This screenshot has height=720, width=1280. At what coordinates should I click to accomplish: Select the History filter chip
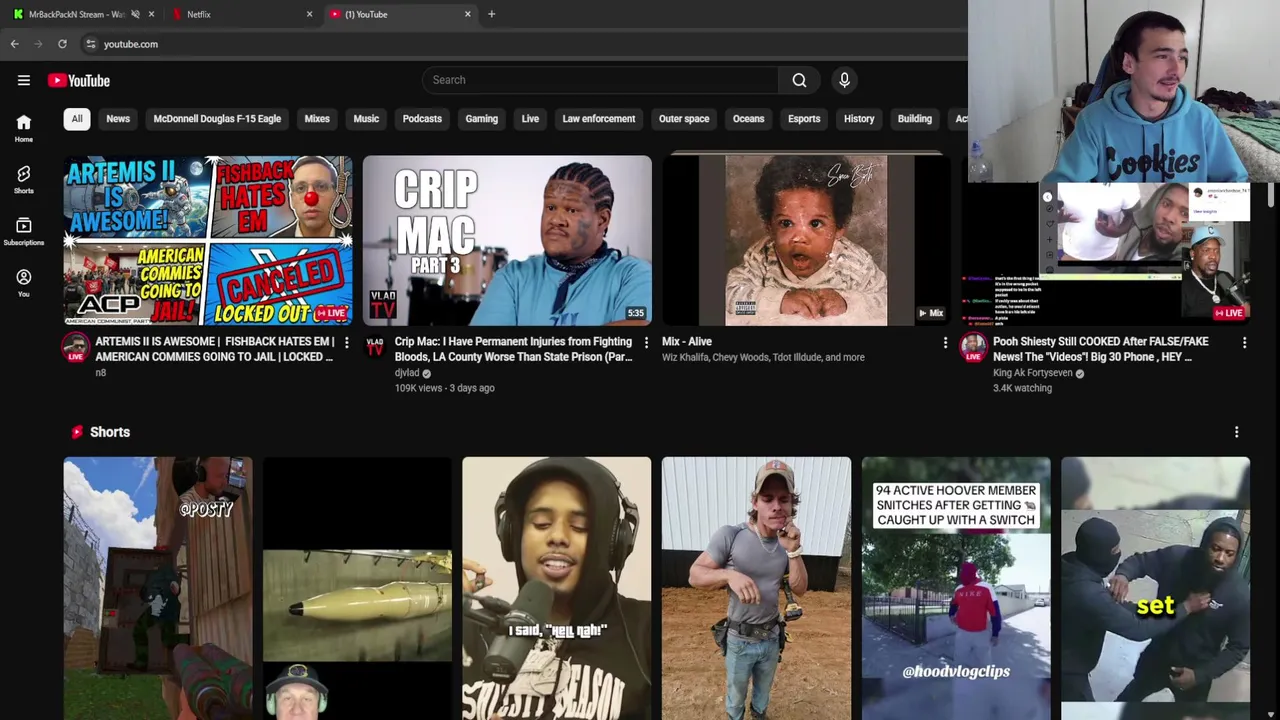point(859,119)
